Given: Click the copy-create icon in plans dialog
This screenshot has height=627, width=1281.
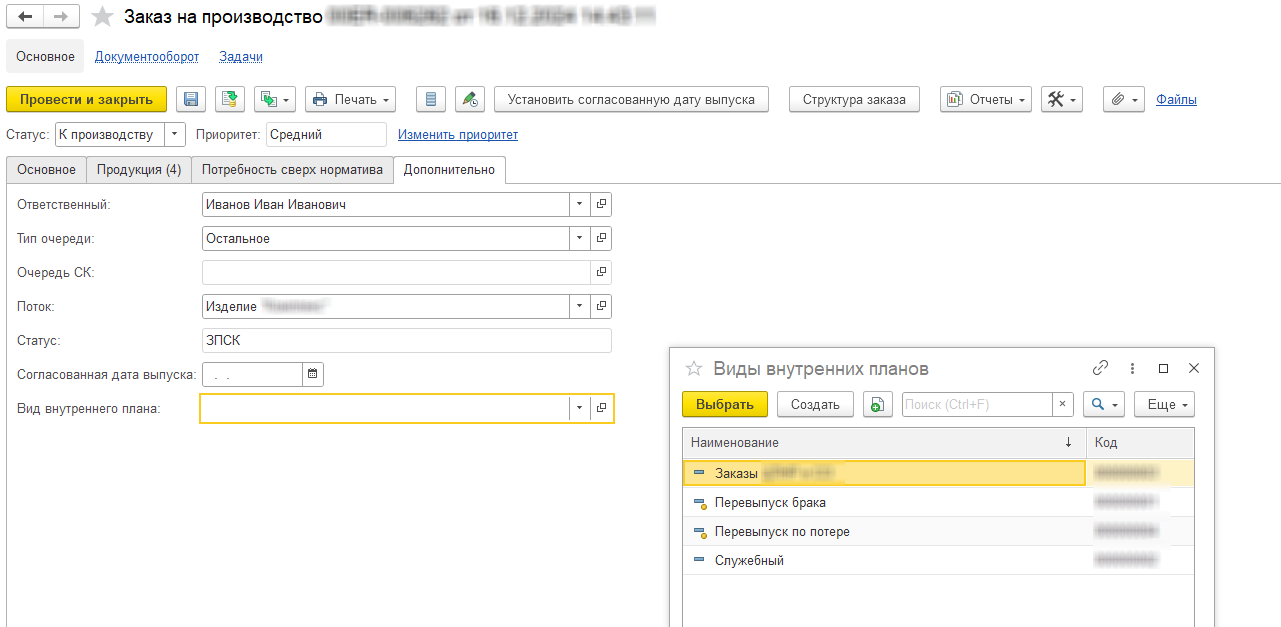Looking at the screenshot, I should 877,404.
